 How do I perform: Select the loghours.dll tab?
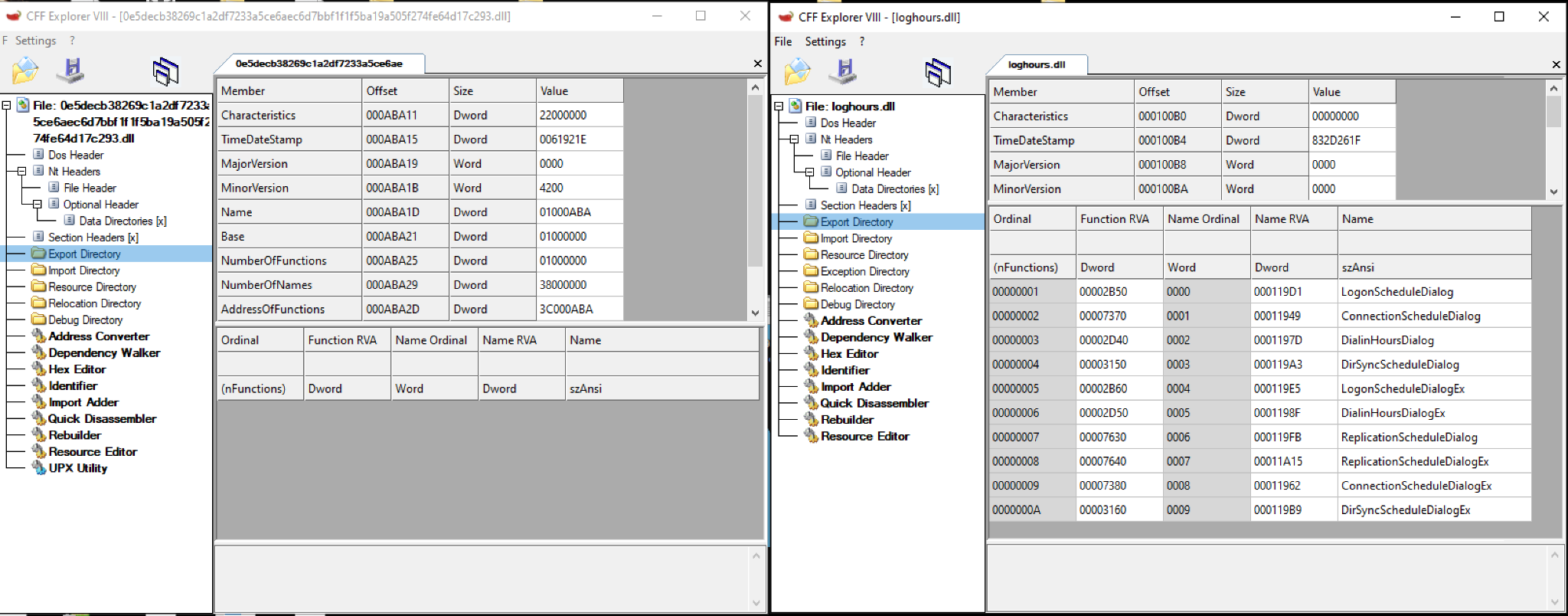(1037, 64)
